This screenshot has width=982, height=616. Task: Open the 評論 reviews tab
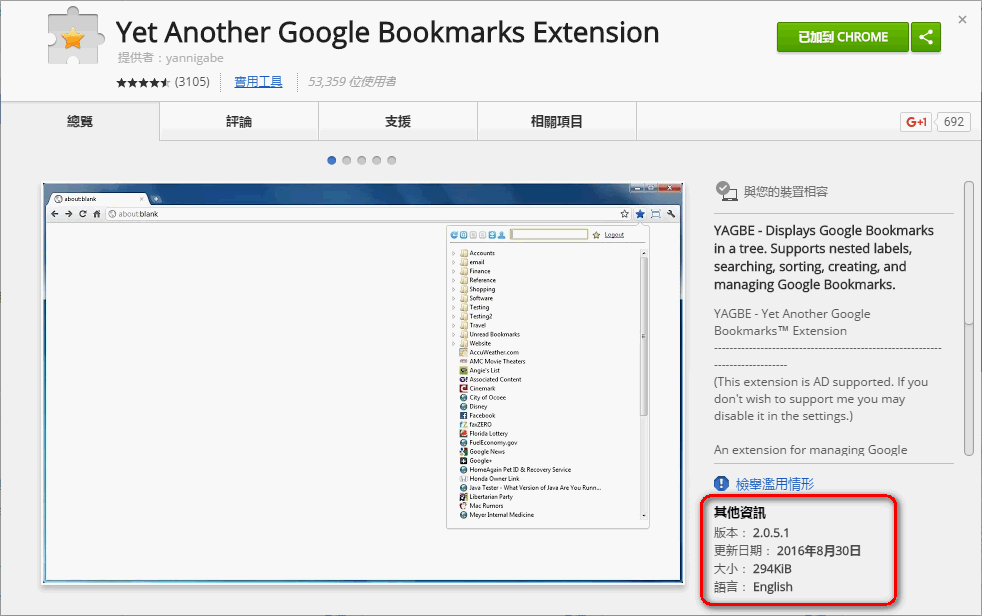point(239,122)
